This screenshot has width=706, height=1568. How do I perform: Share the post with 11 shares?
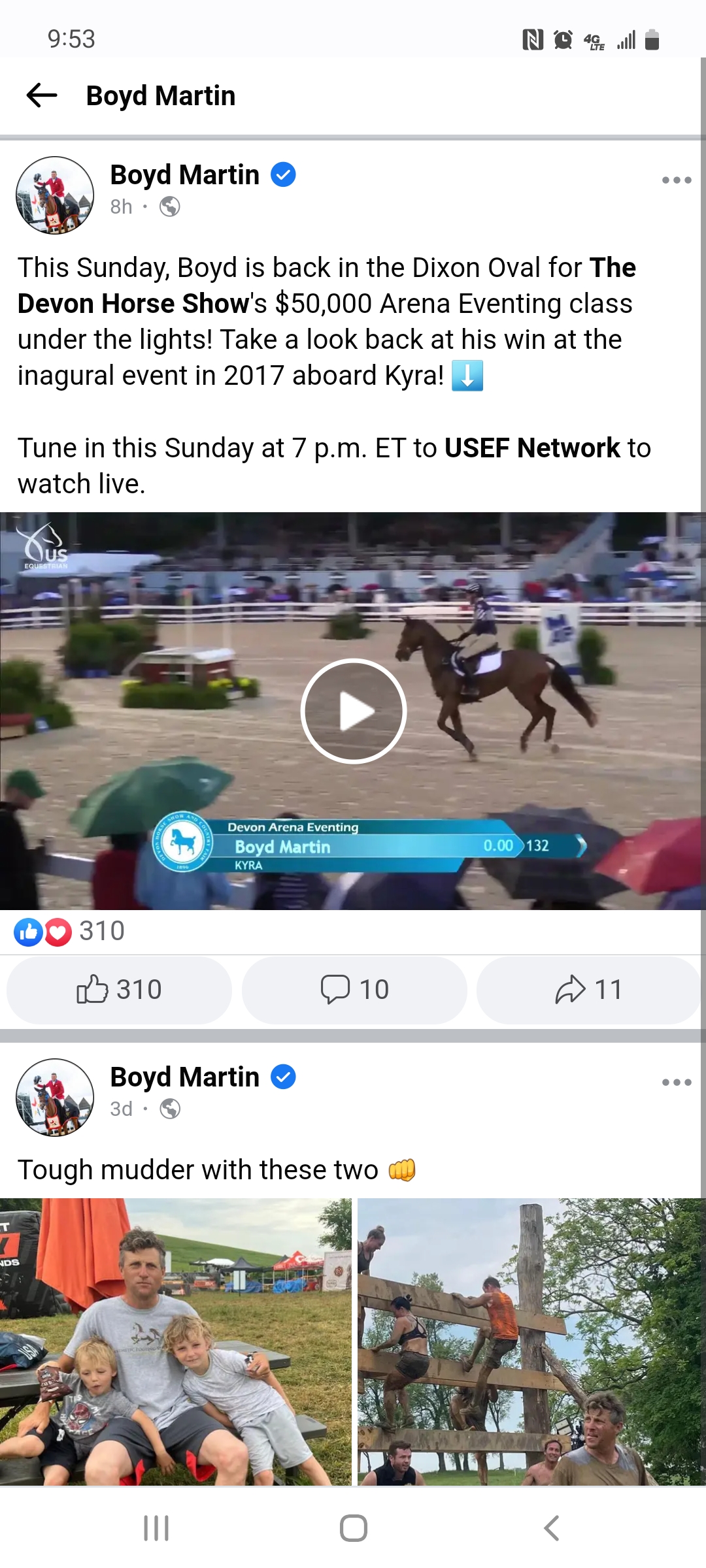click(x=588, y=989)
